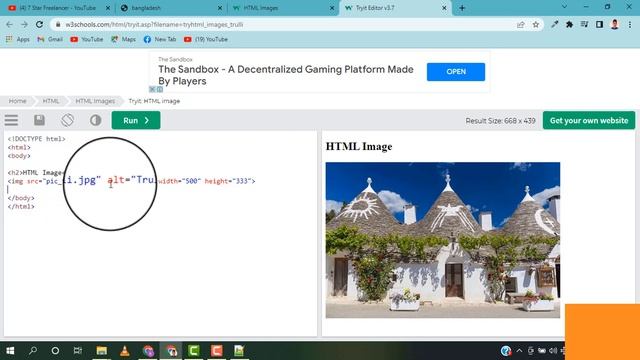Open VLC media player from taskbar
Viewport: 640px width, 360px height.
(124, 351)
